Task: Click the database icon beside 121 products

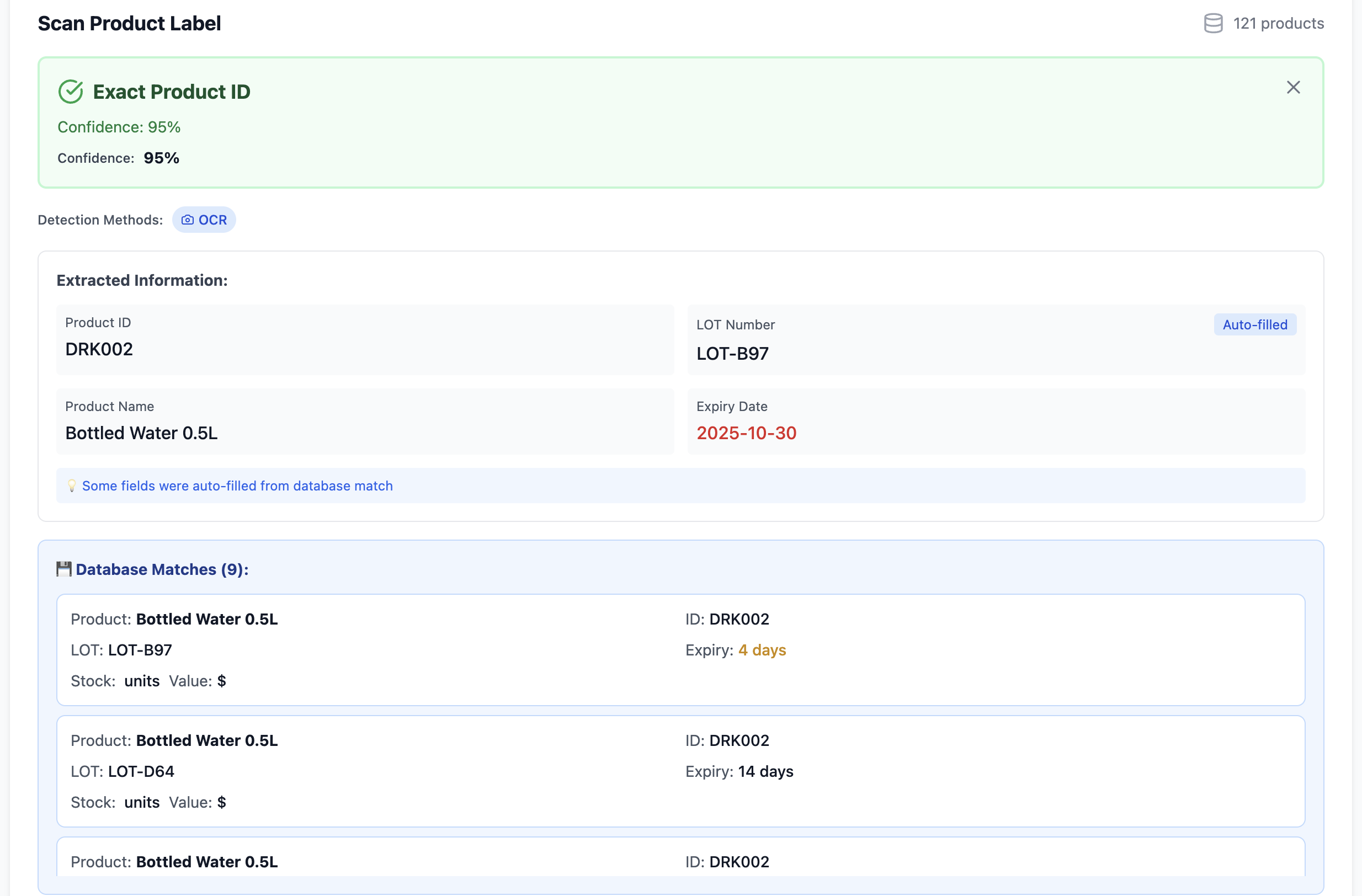Action: (x=1212, y=24)
